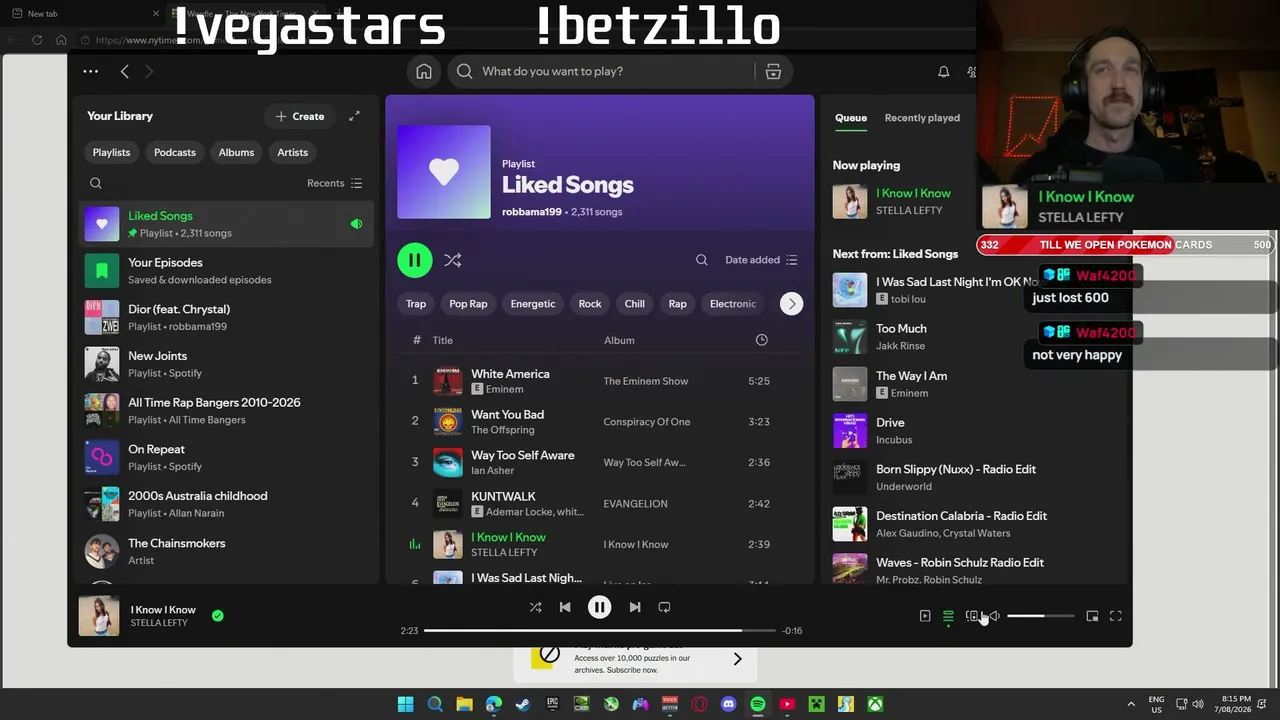Open the Miniplayer
Screen dimensions: 1280x720
[x=1092, y=616]
